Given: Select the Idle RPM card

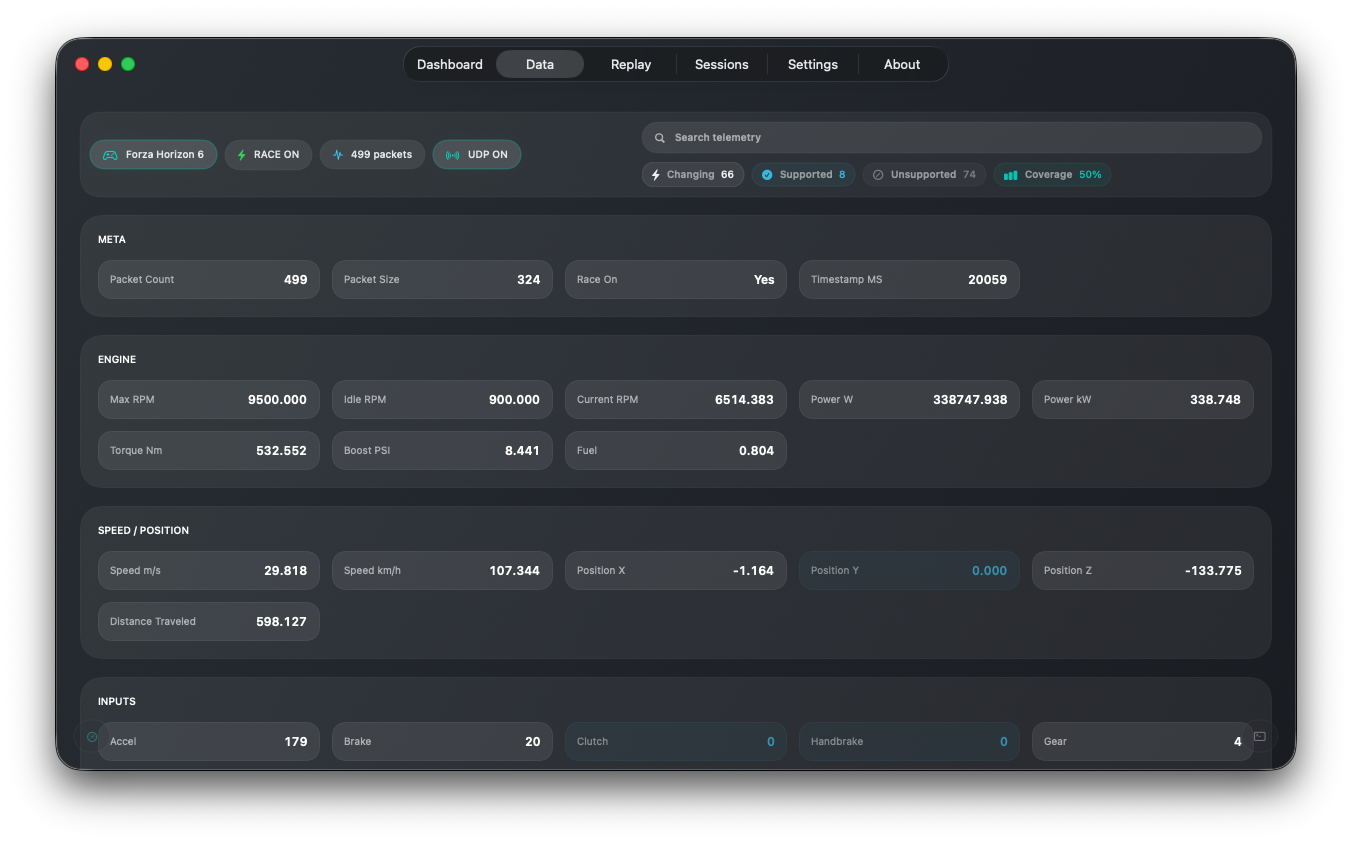Looking at the screenshot, I should pos(442,400).
